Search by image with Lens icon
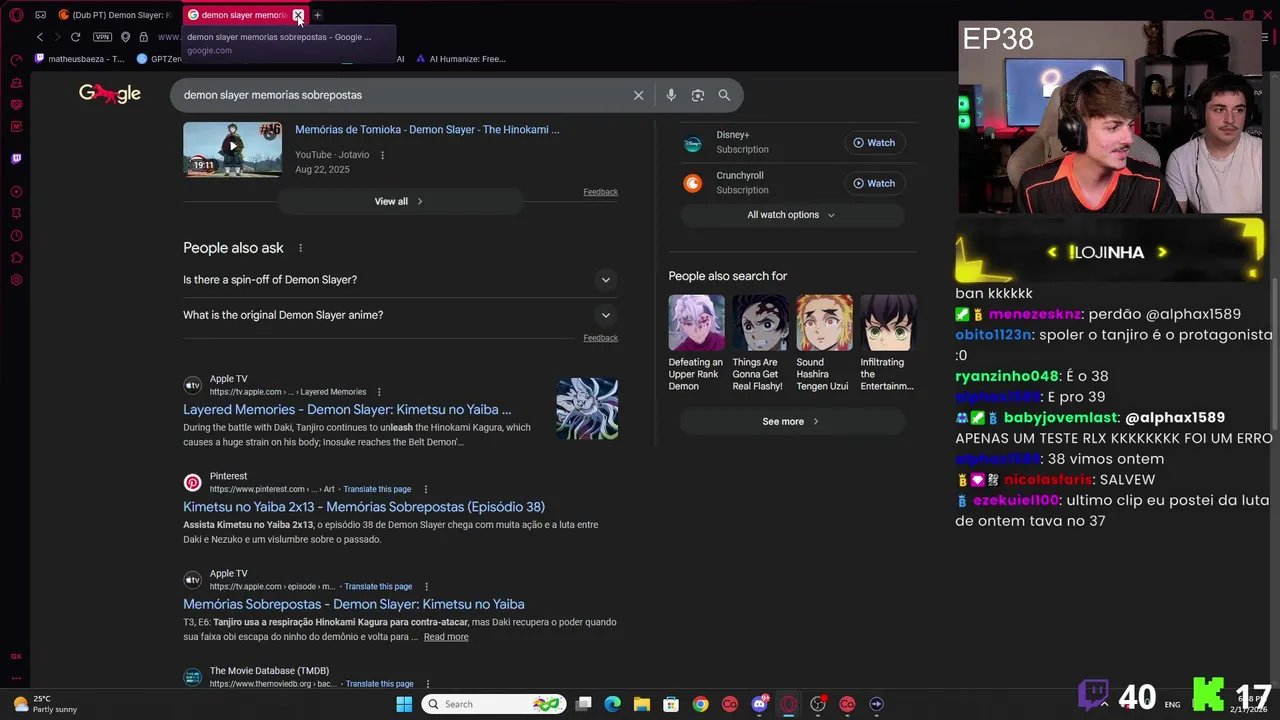 698,95
